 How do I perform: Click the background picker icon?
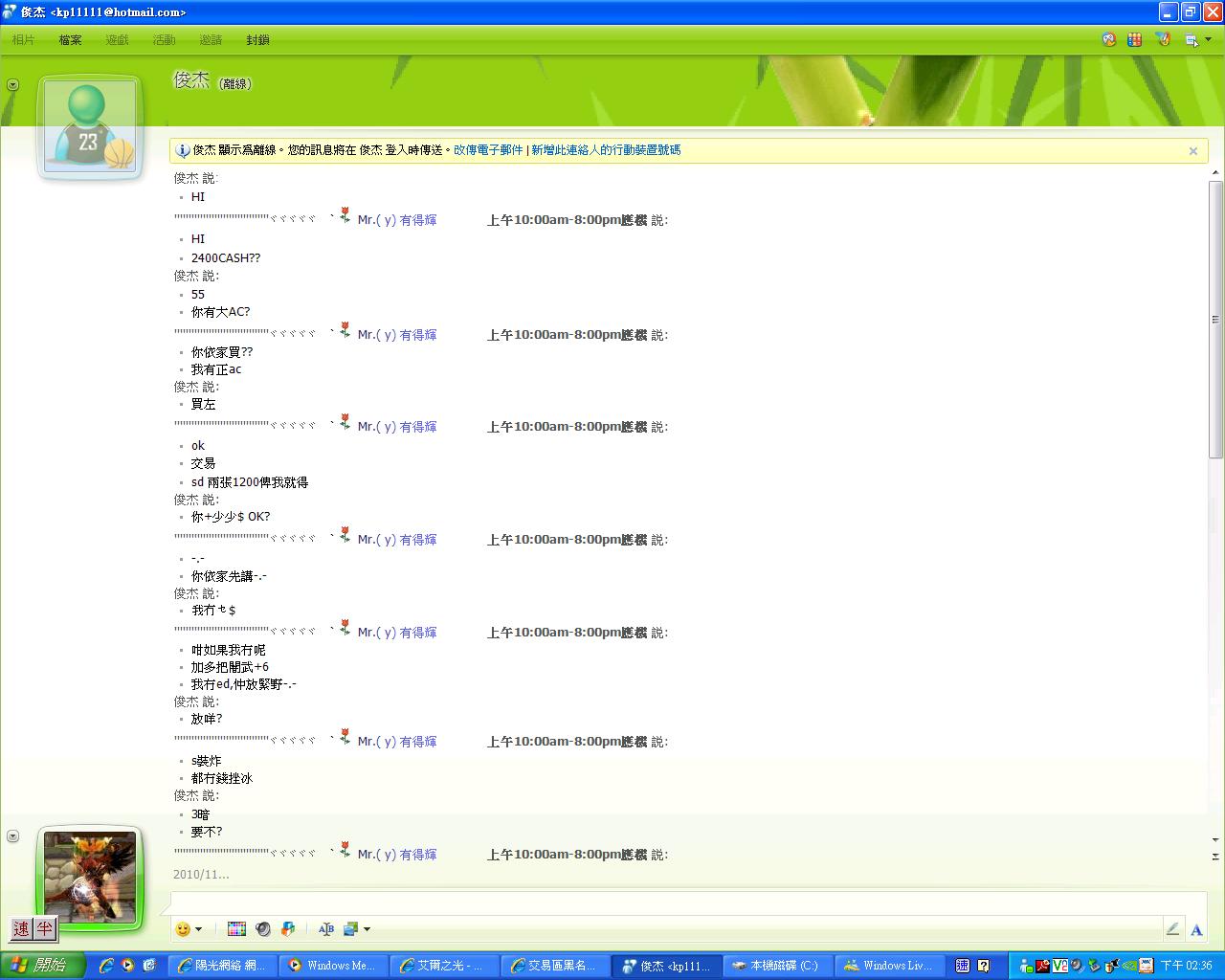(351, 929)
